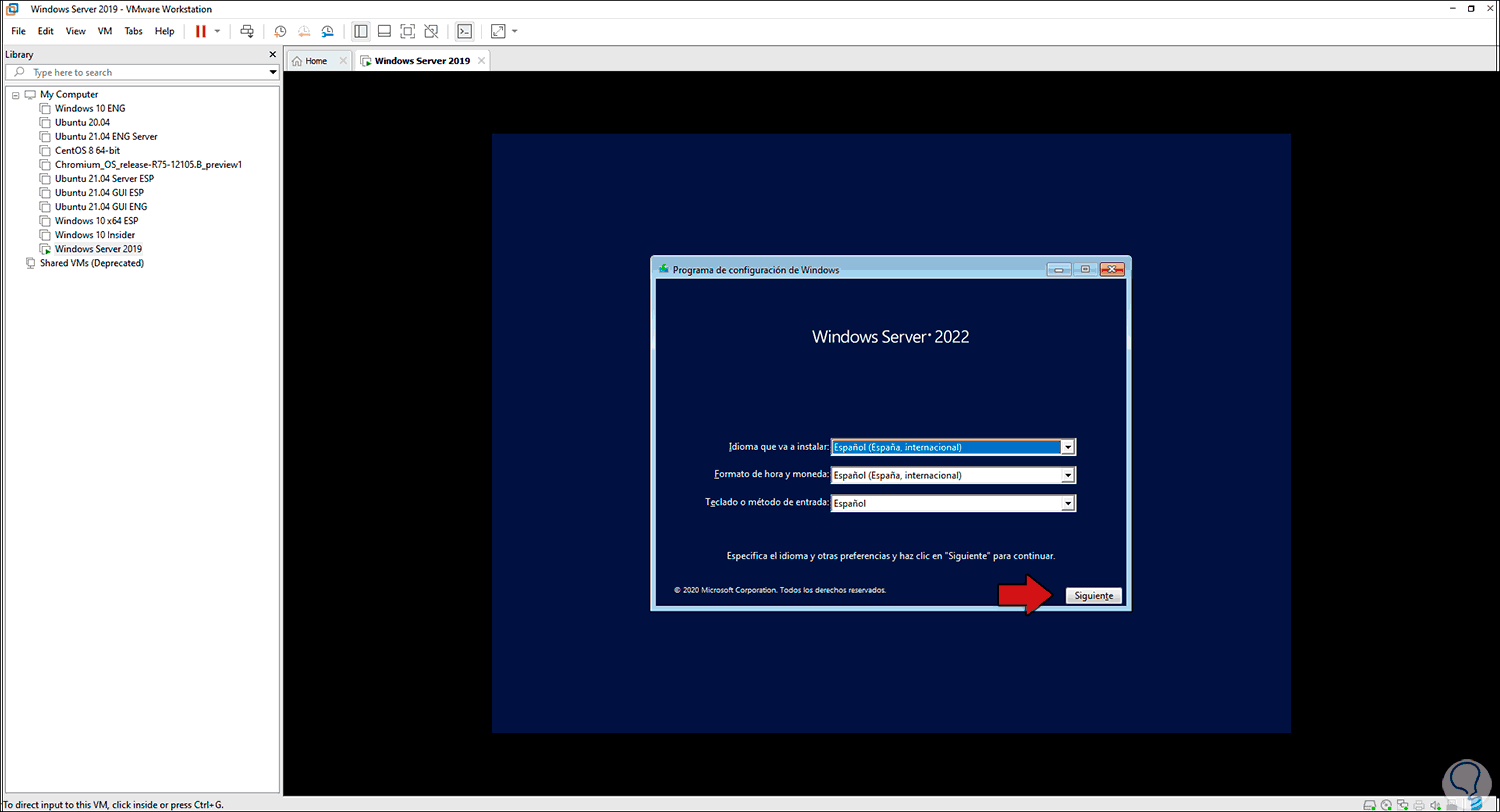1500x812 pixels.
Task: Open the Edit menu
Action: (x=46, y=31)
